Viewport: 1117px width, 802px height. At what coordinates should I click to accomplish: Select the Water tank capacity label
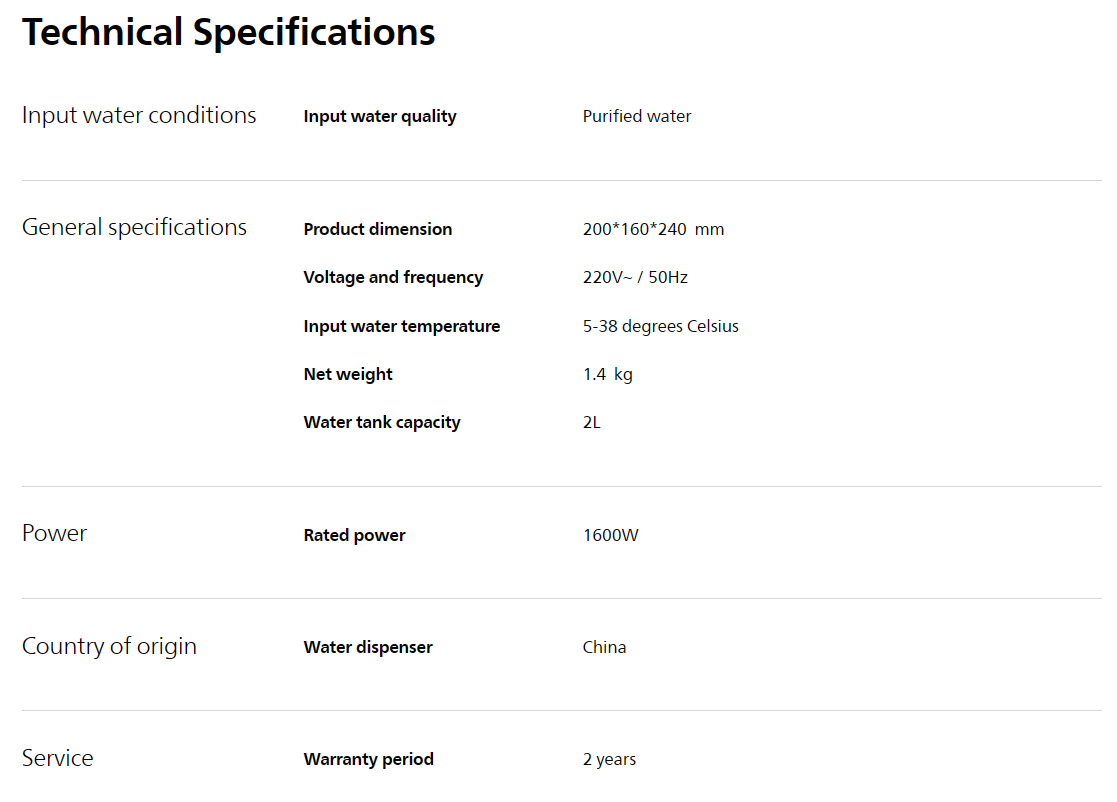[x=382, y=422]
